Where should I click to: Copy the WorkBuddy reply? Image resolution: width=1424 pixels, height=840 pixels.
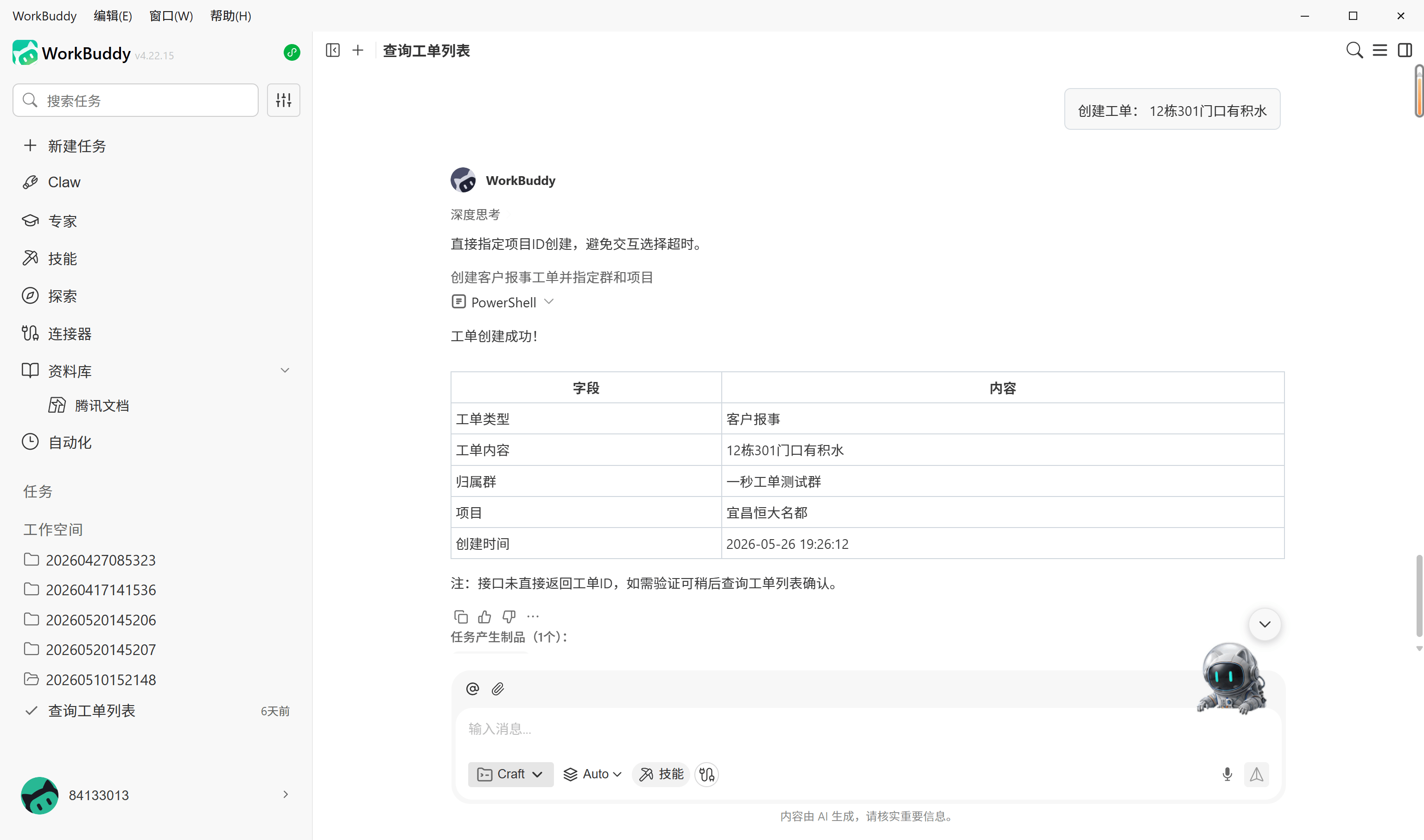coord(461,617)
